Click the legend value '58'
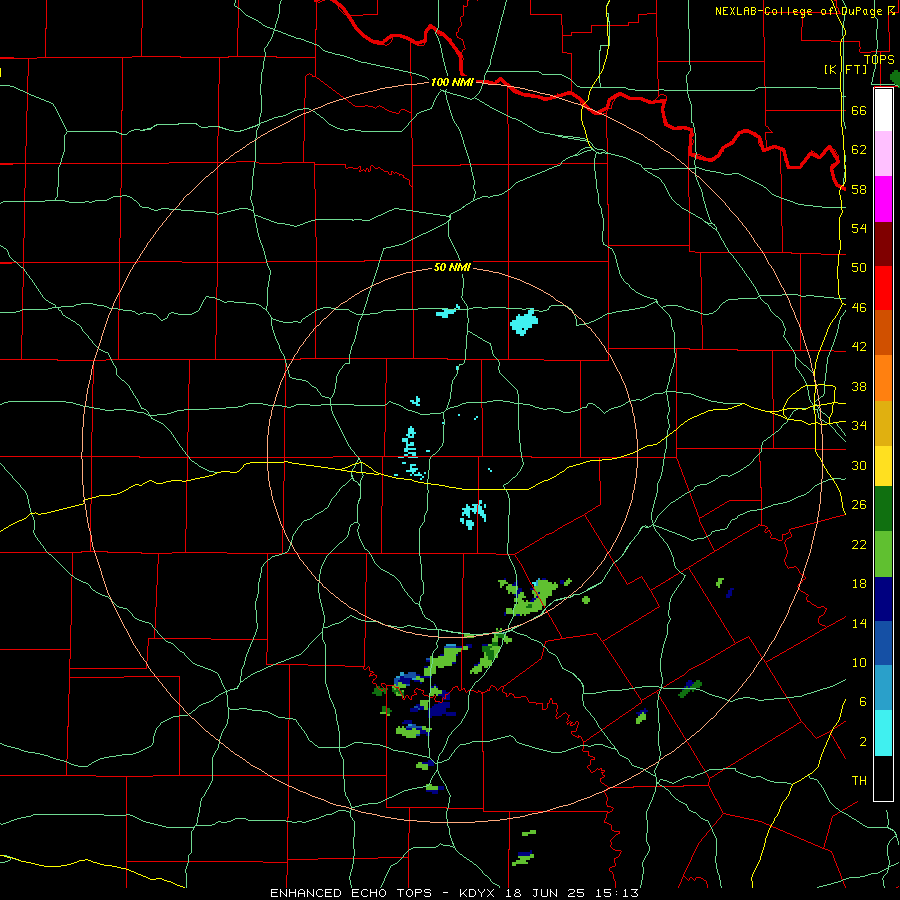The width and height of the screenshot is (900, 900). coord(859,189)
